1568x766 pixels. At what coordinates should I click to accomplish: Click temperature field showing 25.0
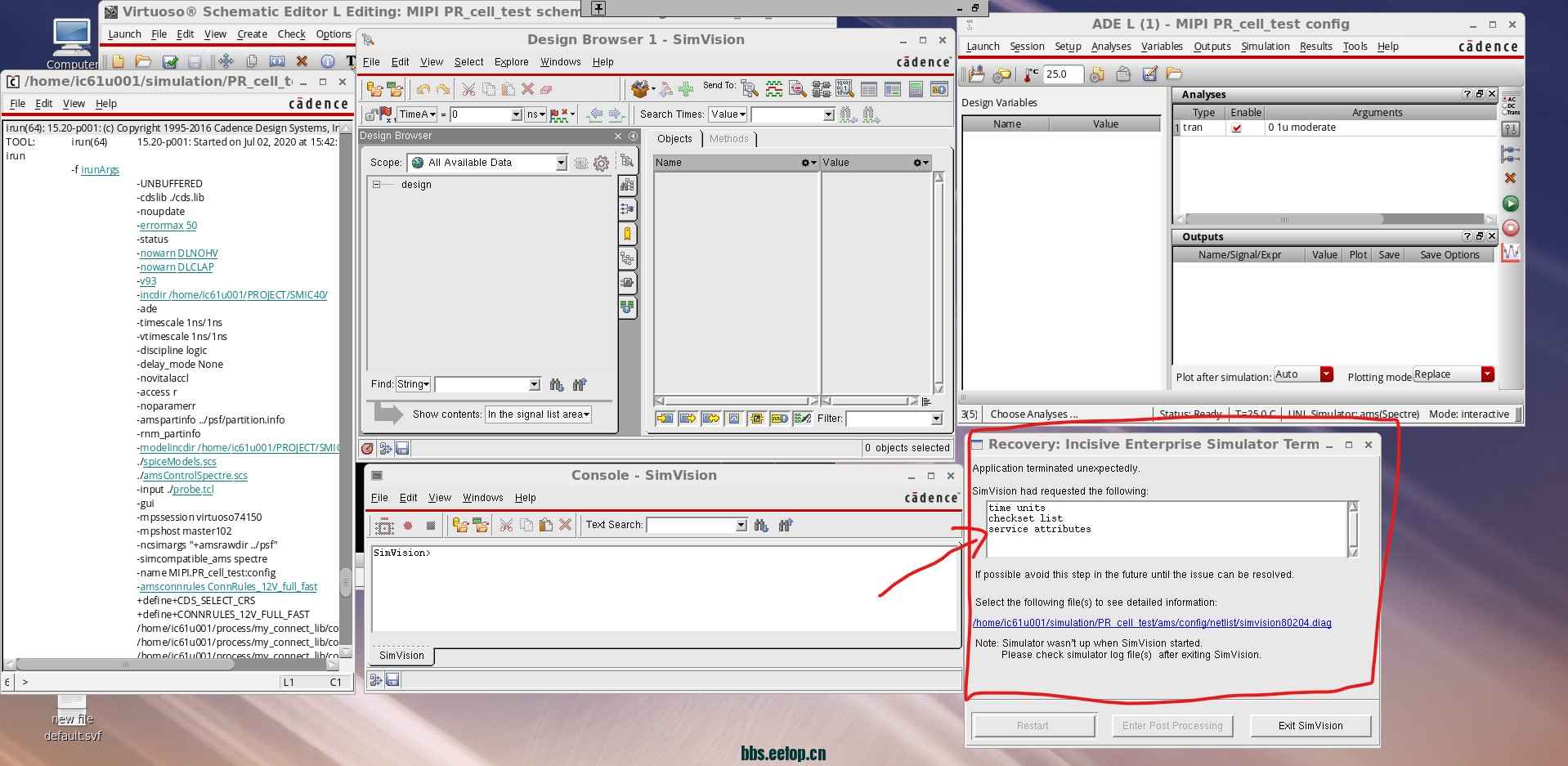pyautogui.click(x=1064, y=74)
